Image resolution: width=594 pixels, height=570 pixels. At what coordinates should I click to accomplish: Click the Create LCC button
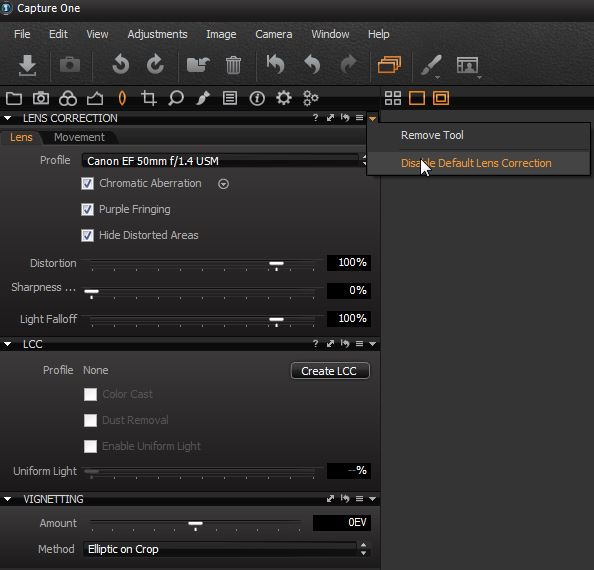pyautogui.click(x=330, y=371)
